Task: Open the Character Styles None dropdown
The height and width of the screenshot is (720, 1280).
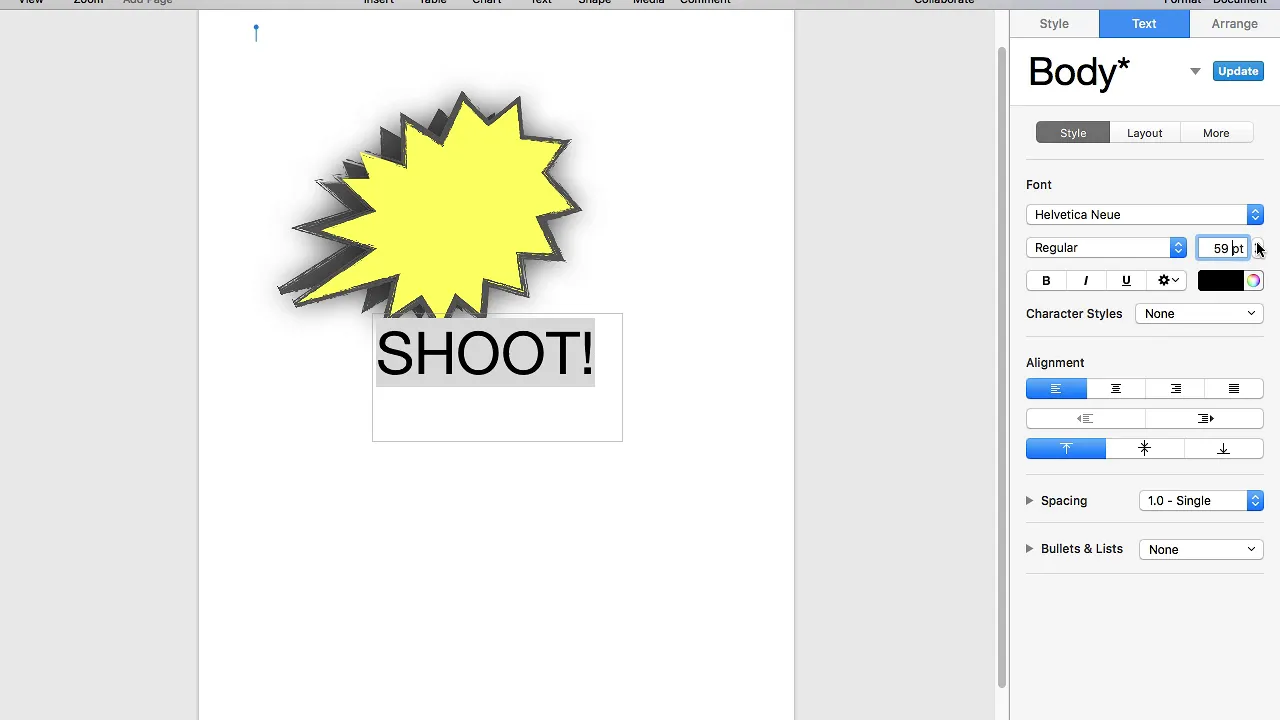Action: click(x=1200, y=314)
